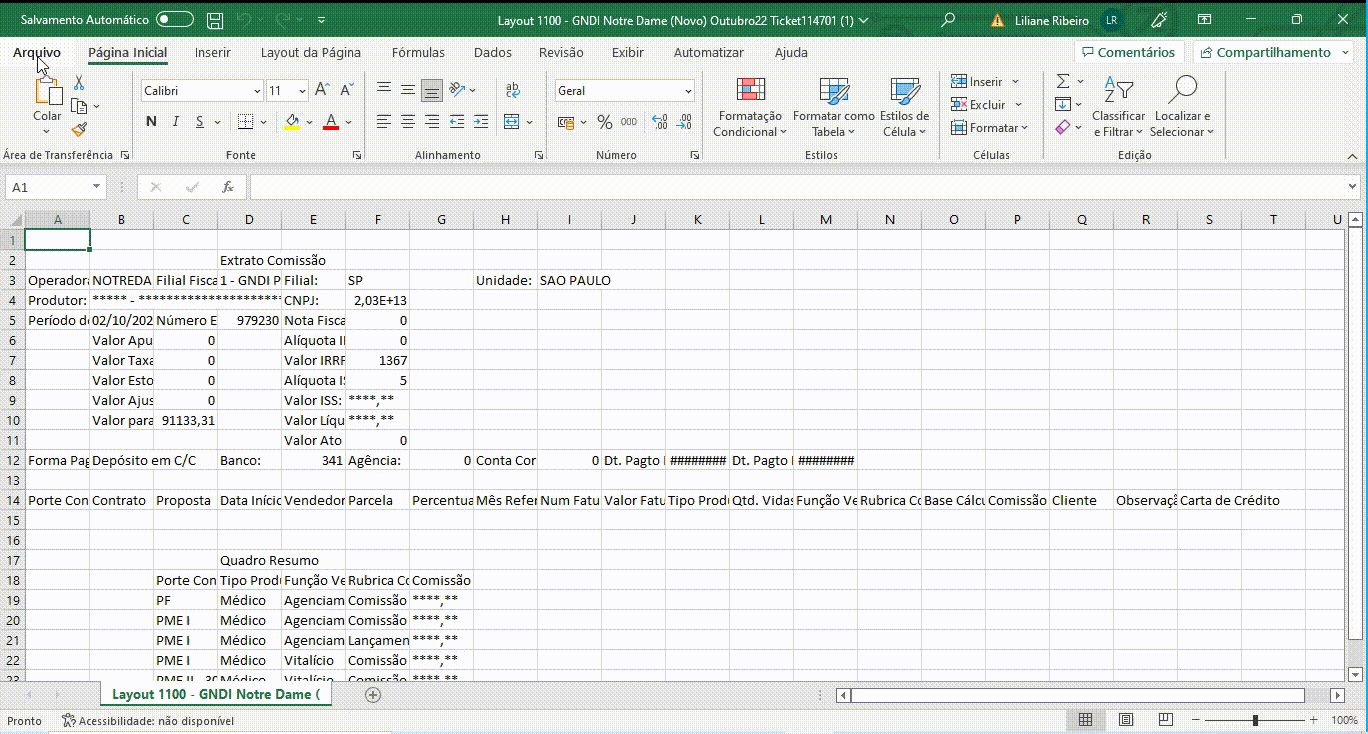Screen dimensions: 1368x734
Task: Open Estilos de Célula
Action: (904, 108)
